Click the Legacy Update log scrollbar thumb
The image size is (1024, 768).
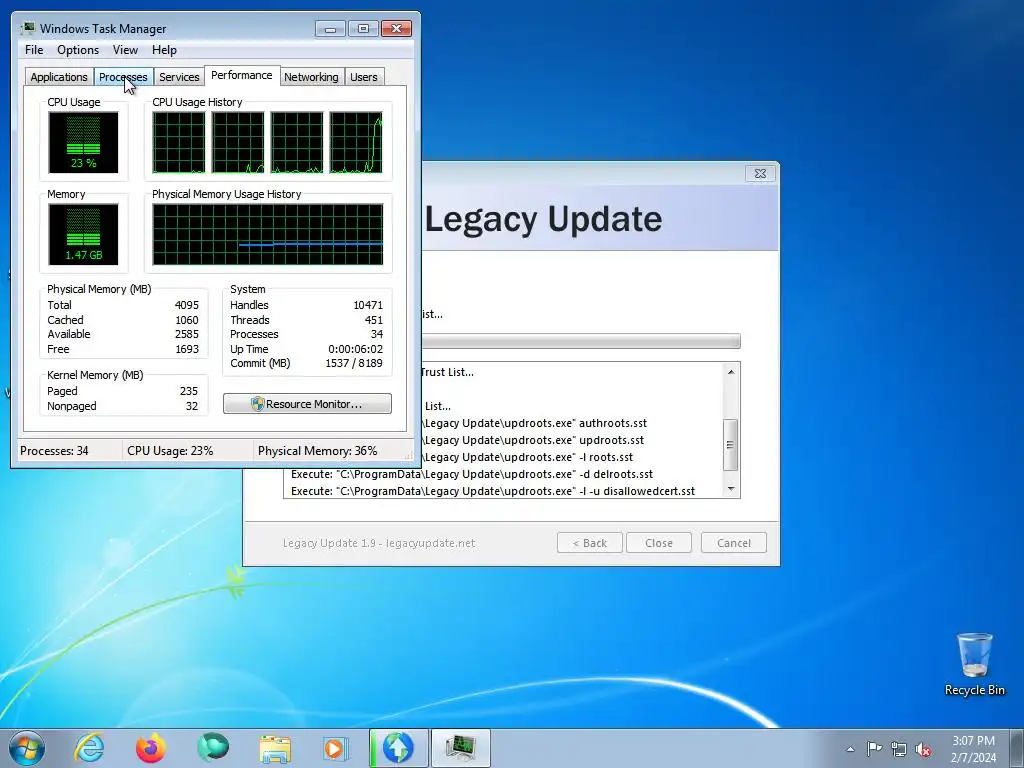click(x=731, y=445)
